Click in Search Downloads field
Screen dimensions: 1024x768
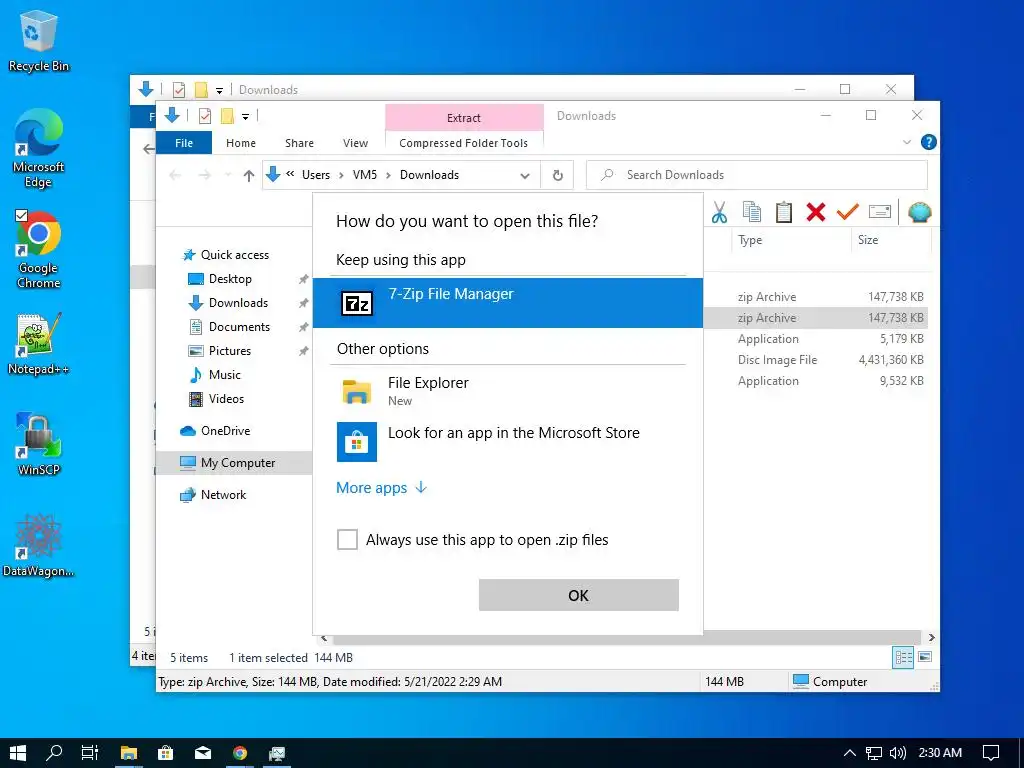(757, 175)
